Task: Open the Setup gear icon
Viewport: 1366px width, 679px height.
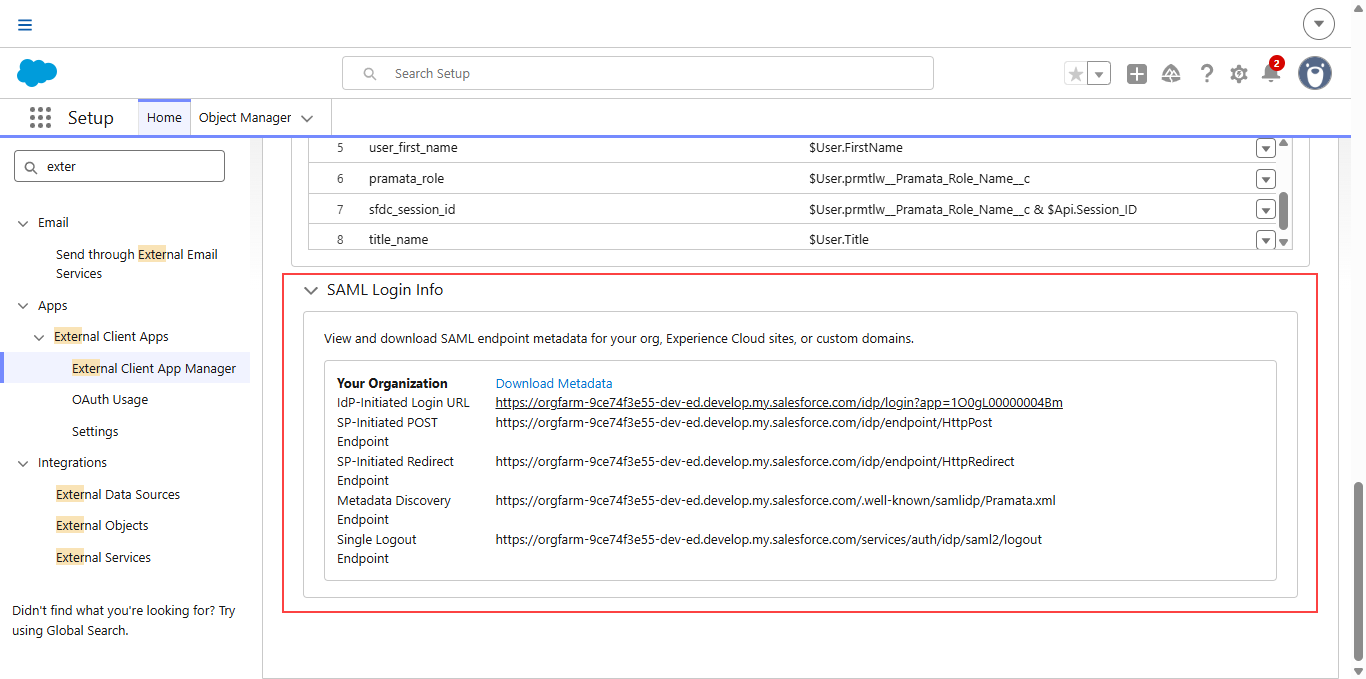Action: click(1239, 73)
